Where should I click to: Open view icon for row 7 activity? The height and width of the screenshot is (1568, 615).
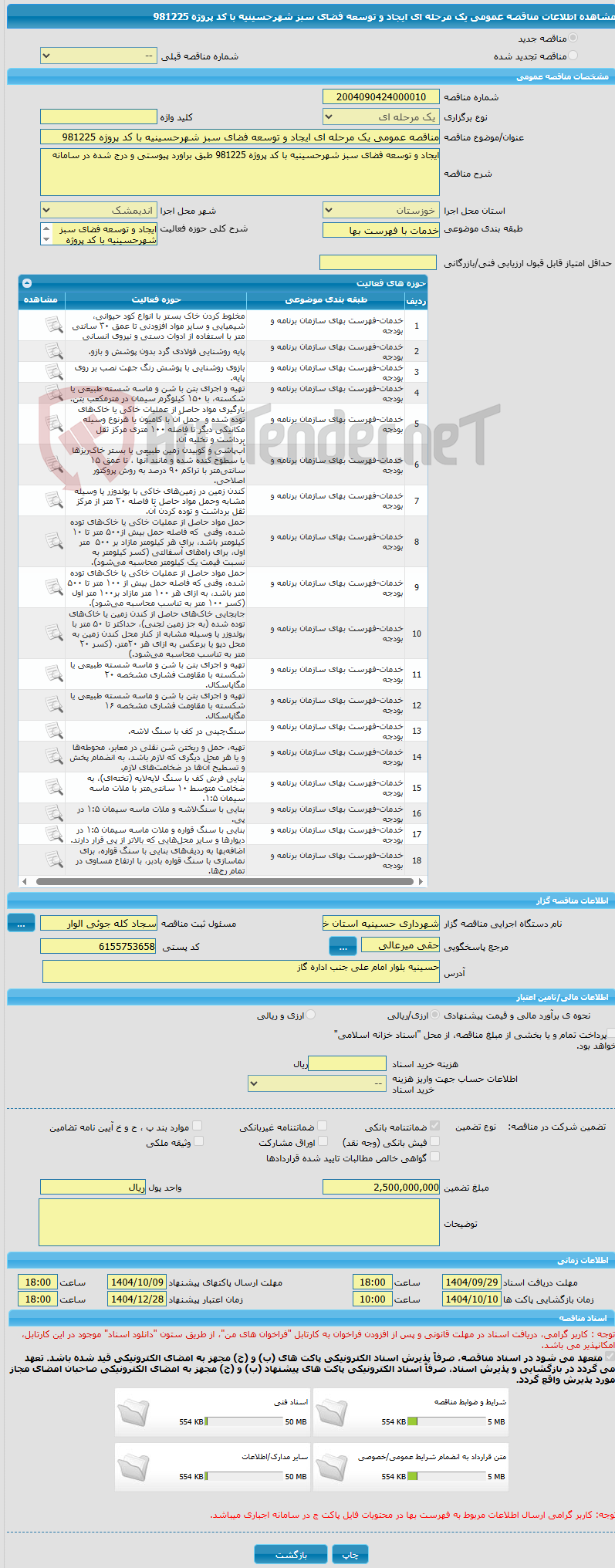click(53, 500)
